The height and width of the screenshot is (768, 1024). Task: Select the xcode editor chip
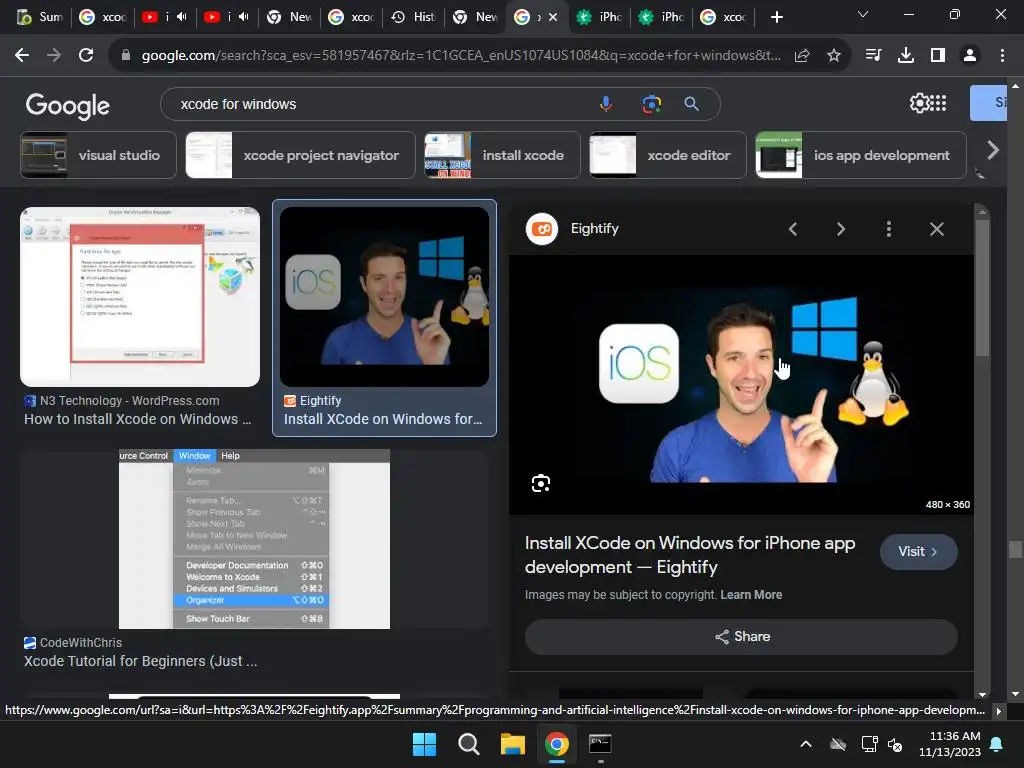(667, 155)
